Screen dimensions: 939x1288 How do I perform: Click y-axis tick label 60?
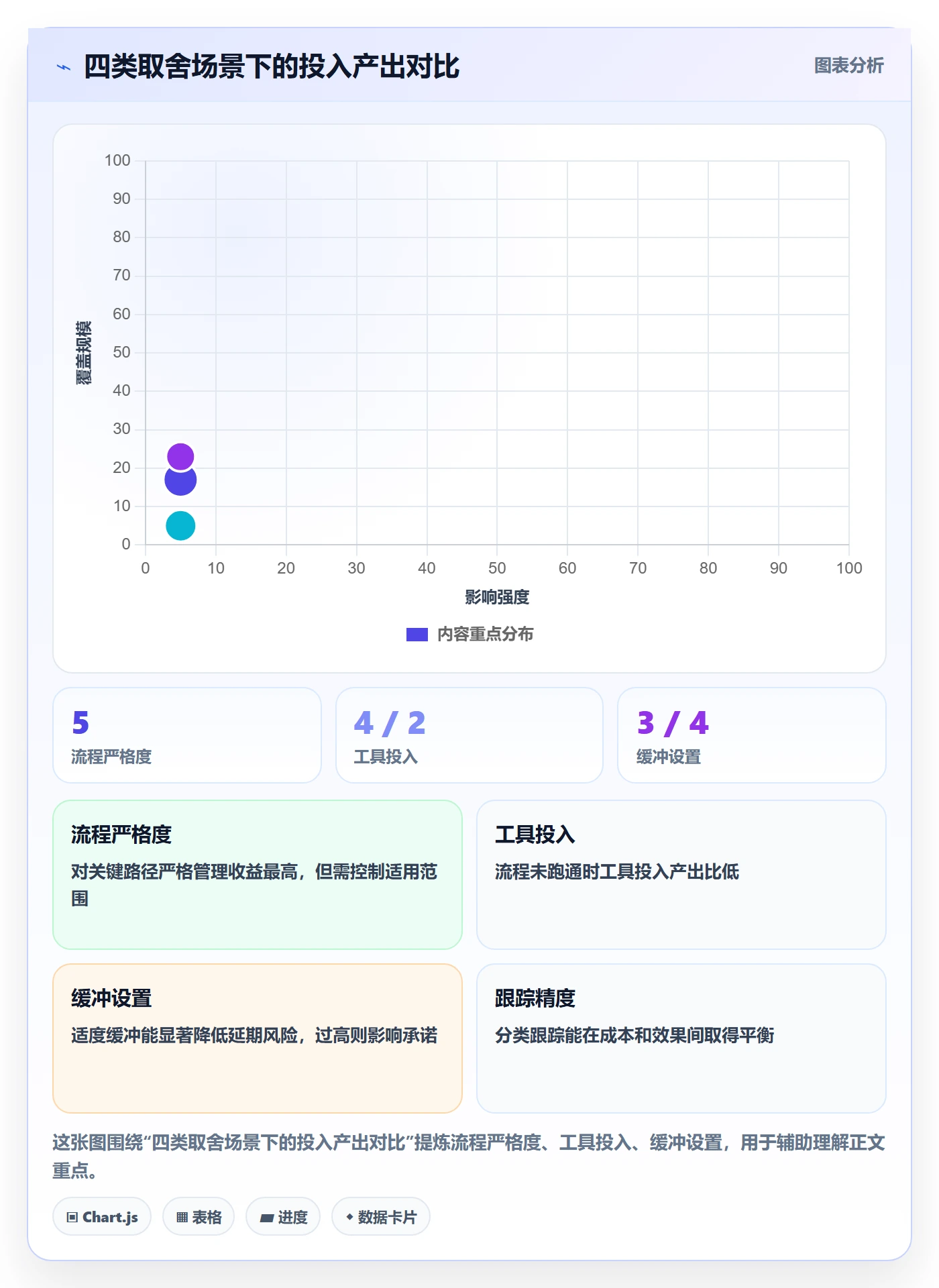click(121, 314)
